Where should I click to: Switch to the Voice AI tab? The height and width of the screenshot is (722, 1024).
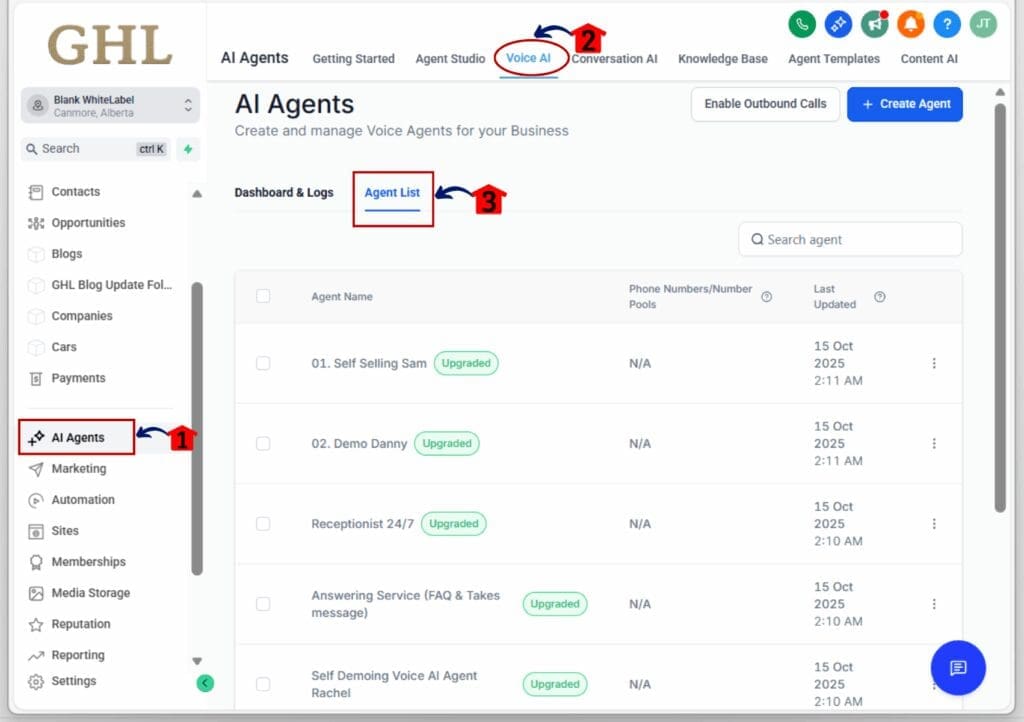pyautogui.click(x=528, y=58)
